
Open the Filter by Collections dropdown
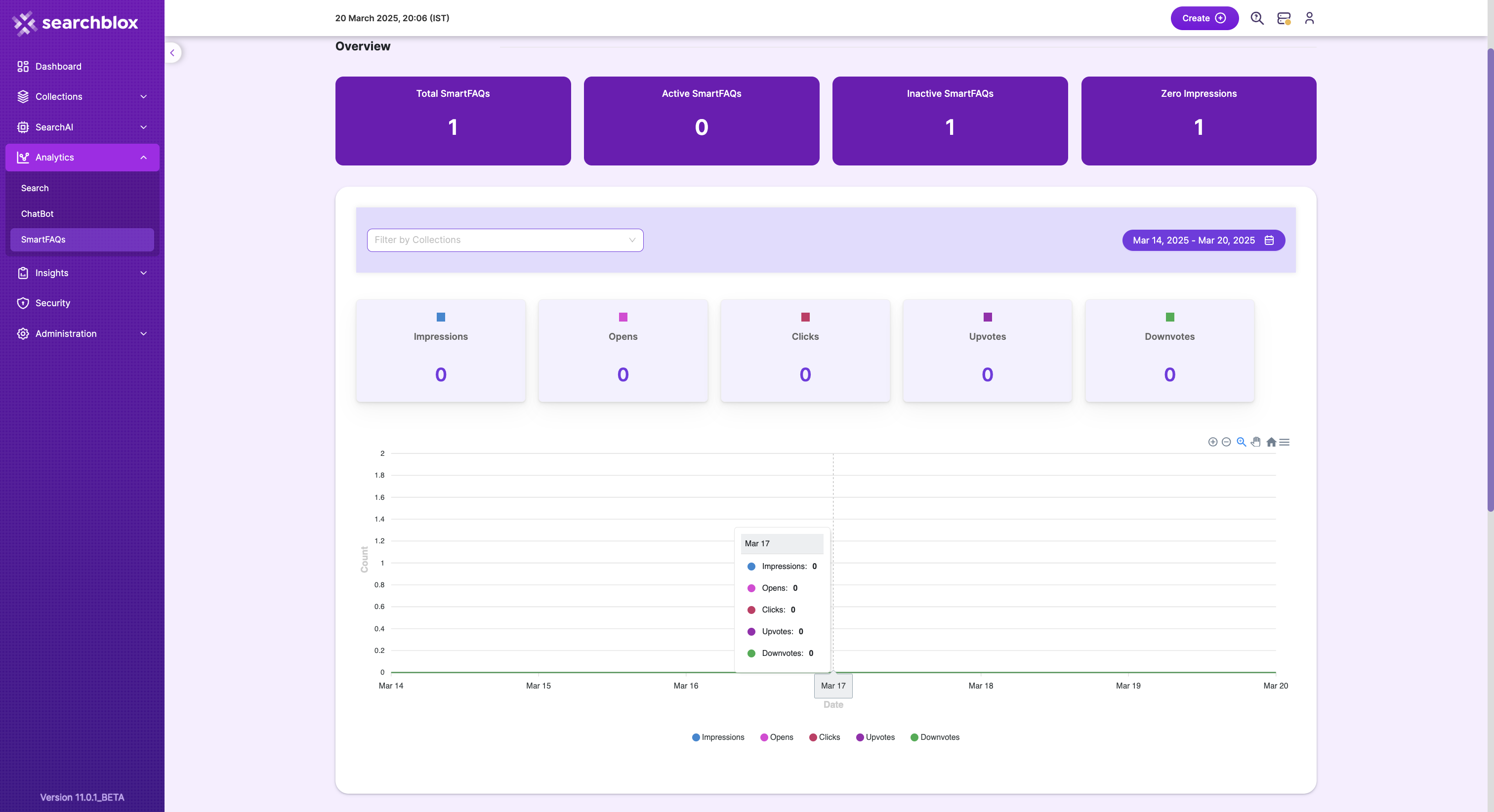click(x=504, y=240)
